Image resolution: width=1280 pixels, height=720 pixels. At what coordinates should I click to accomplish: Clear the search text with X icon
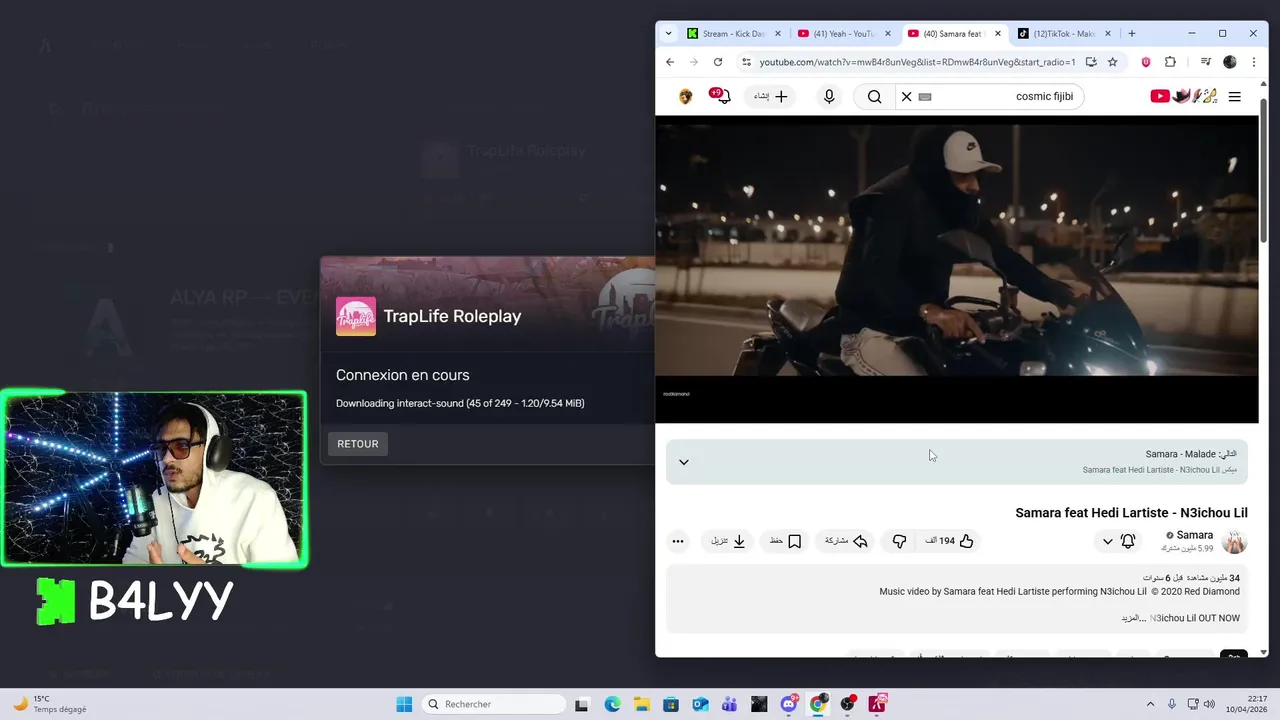(x=907, y=97)
